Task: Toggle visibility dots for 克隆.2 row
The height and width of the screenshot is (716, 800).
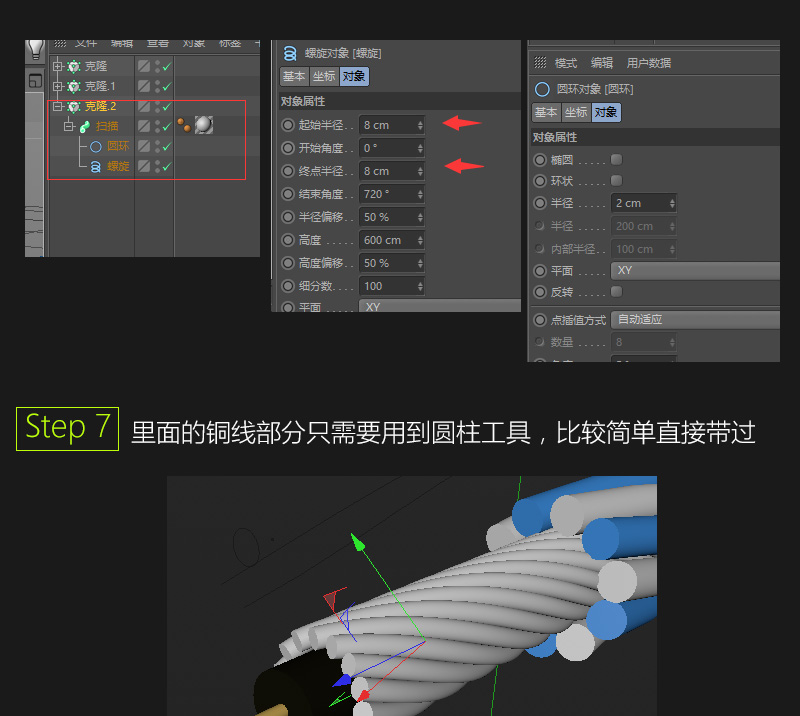Action: [x=157, y=106]
